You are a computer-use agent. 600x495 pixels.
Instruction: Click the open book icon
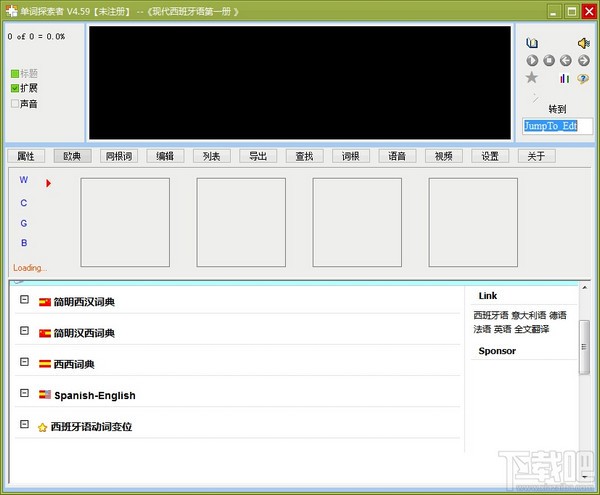(532, 43)
